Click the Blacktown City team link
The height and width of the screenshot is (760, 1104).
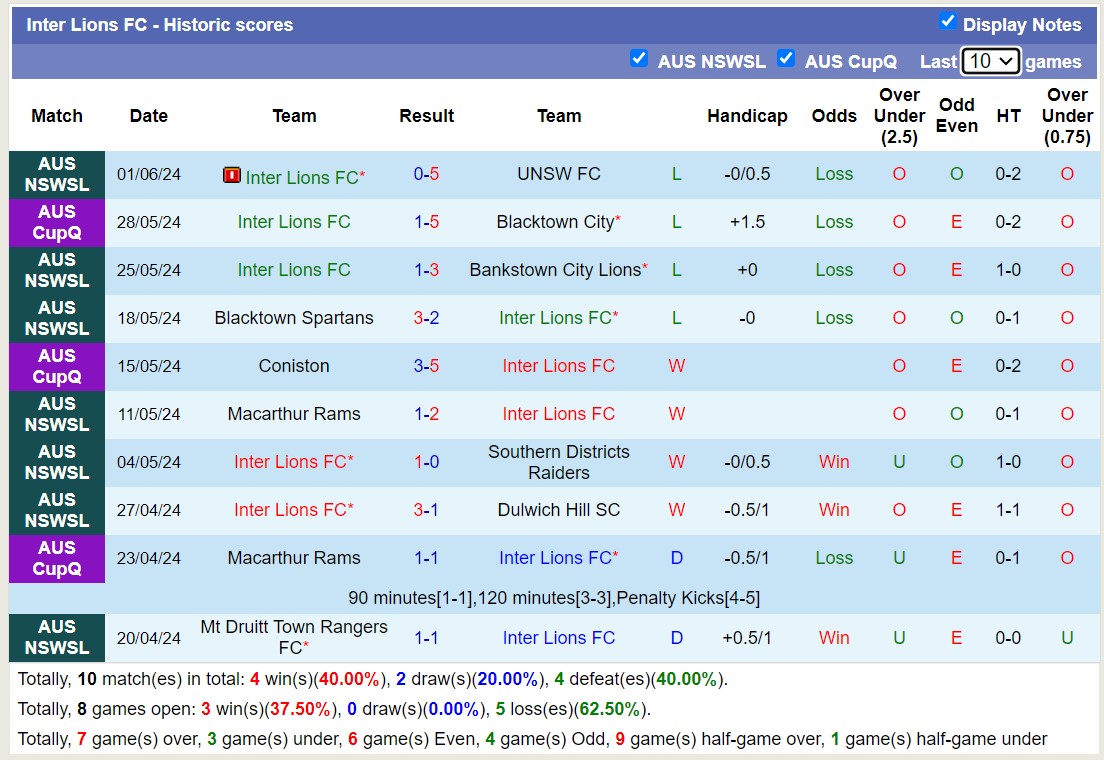tap(555, 222)
